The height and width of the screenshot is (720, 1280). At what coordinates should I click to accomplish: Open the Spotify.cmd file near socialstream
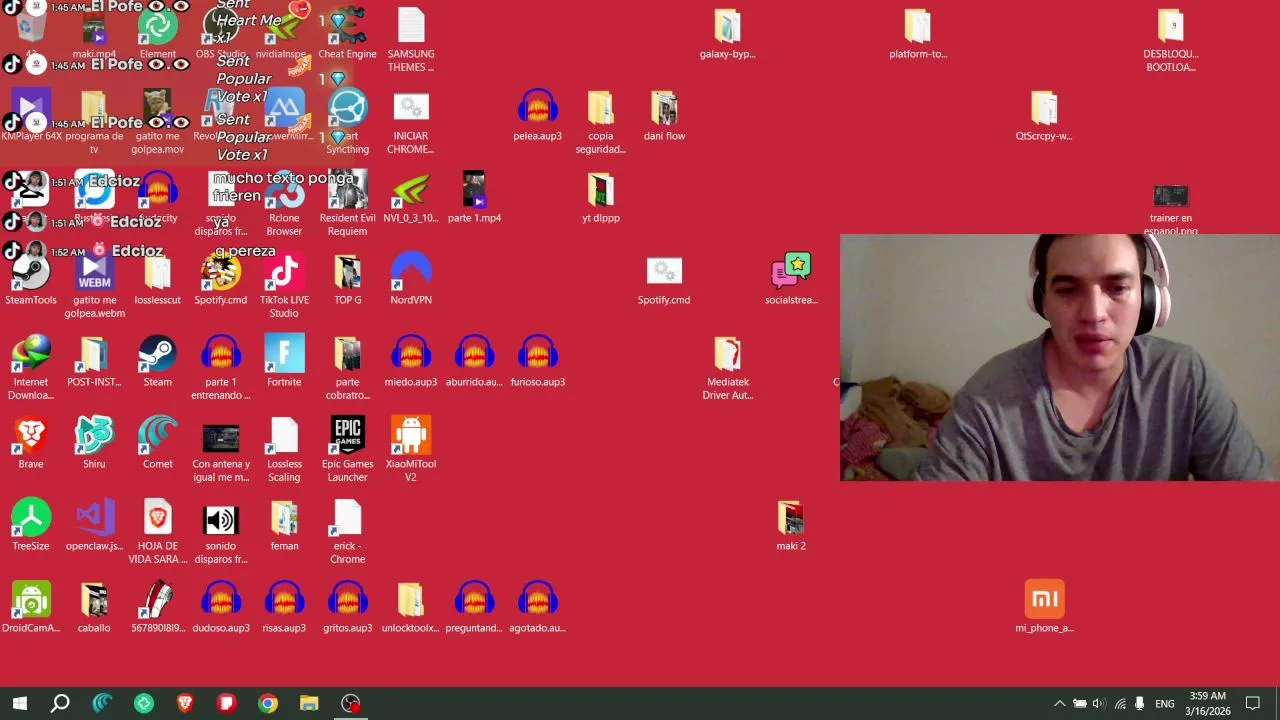(664, 279)
